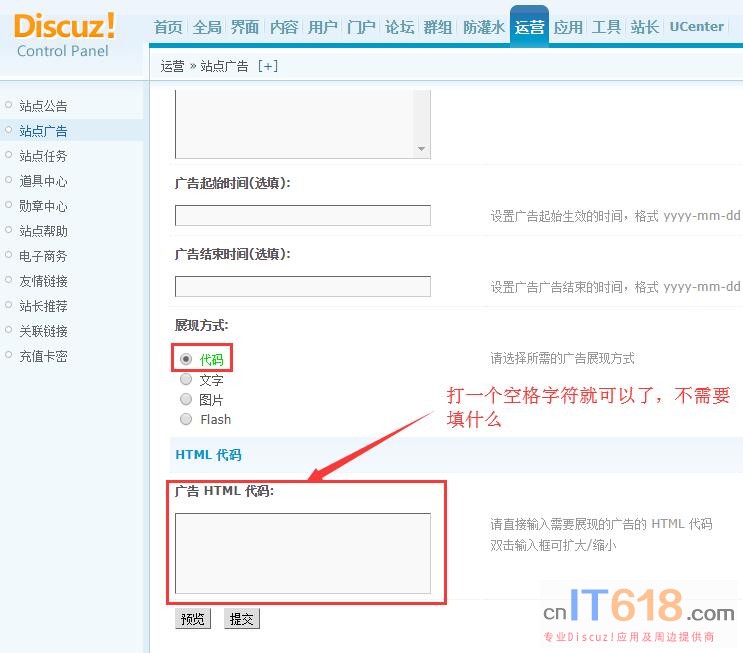Click the Discuz! Control Panel logo

click(64, 35)
